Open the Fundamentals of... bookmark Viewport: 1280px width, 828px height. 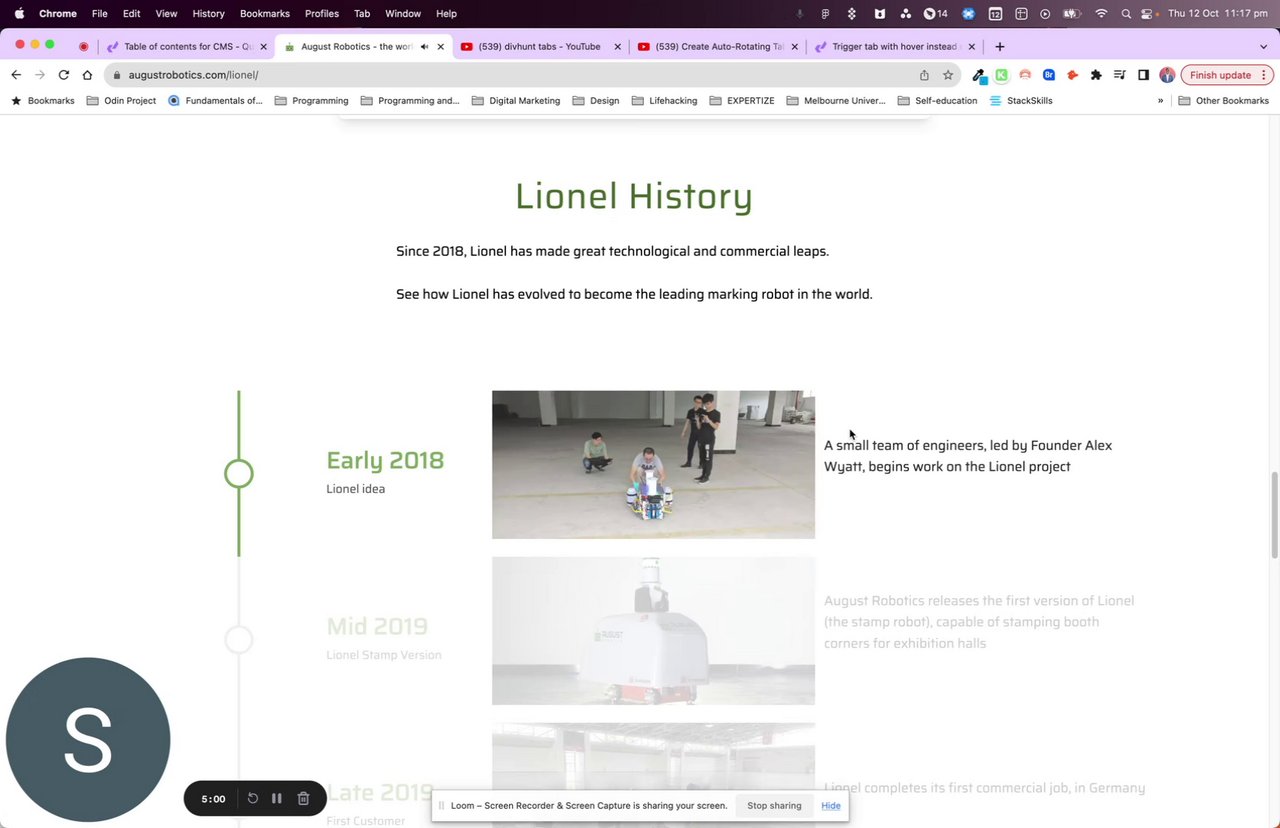click(215, 101)
